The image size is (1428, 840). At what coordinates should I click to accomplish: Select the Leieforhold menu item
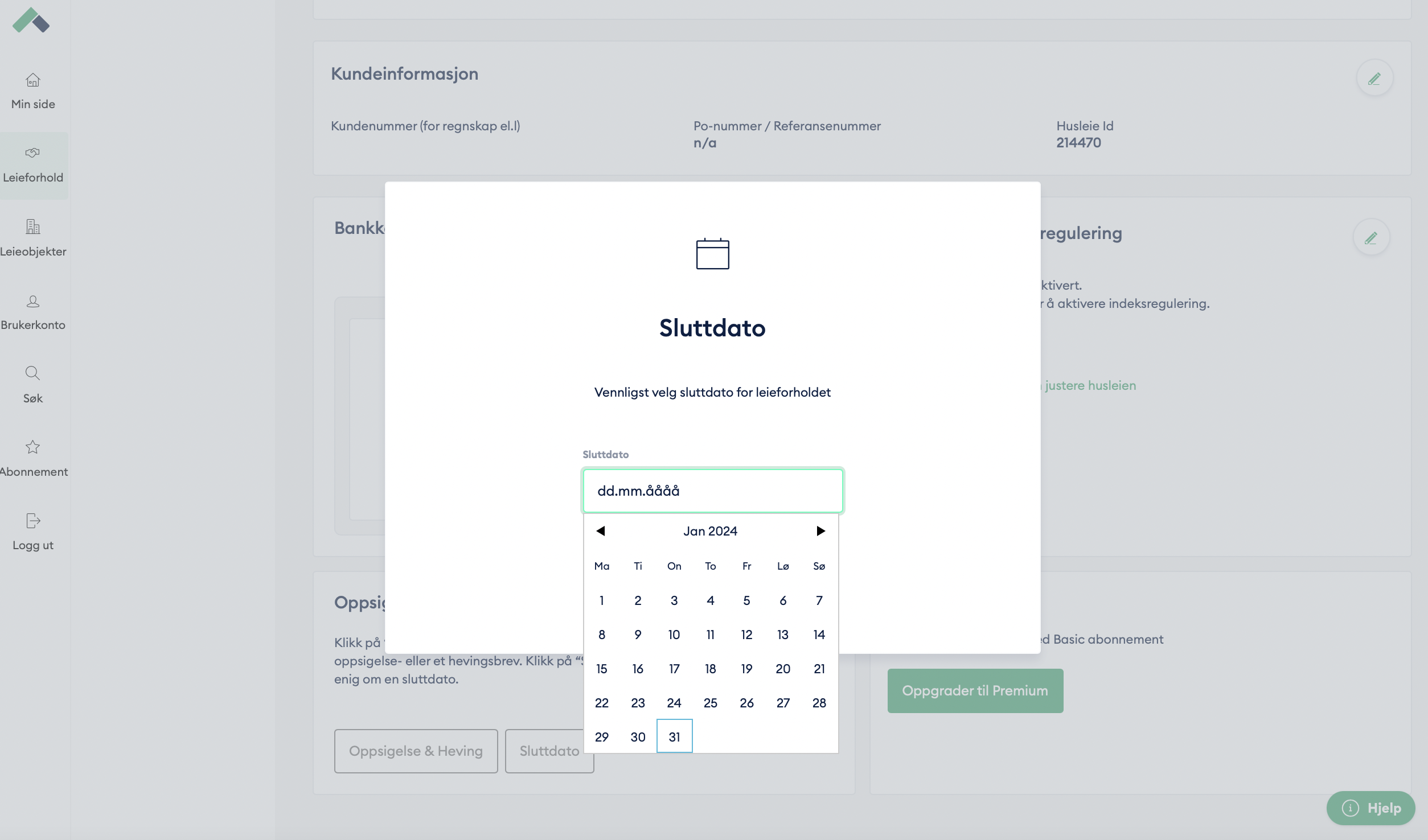[33, 166]
